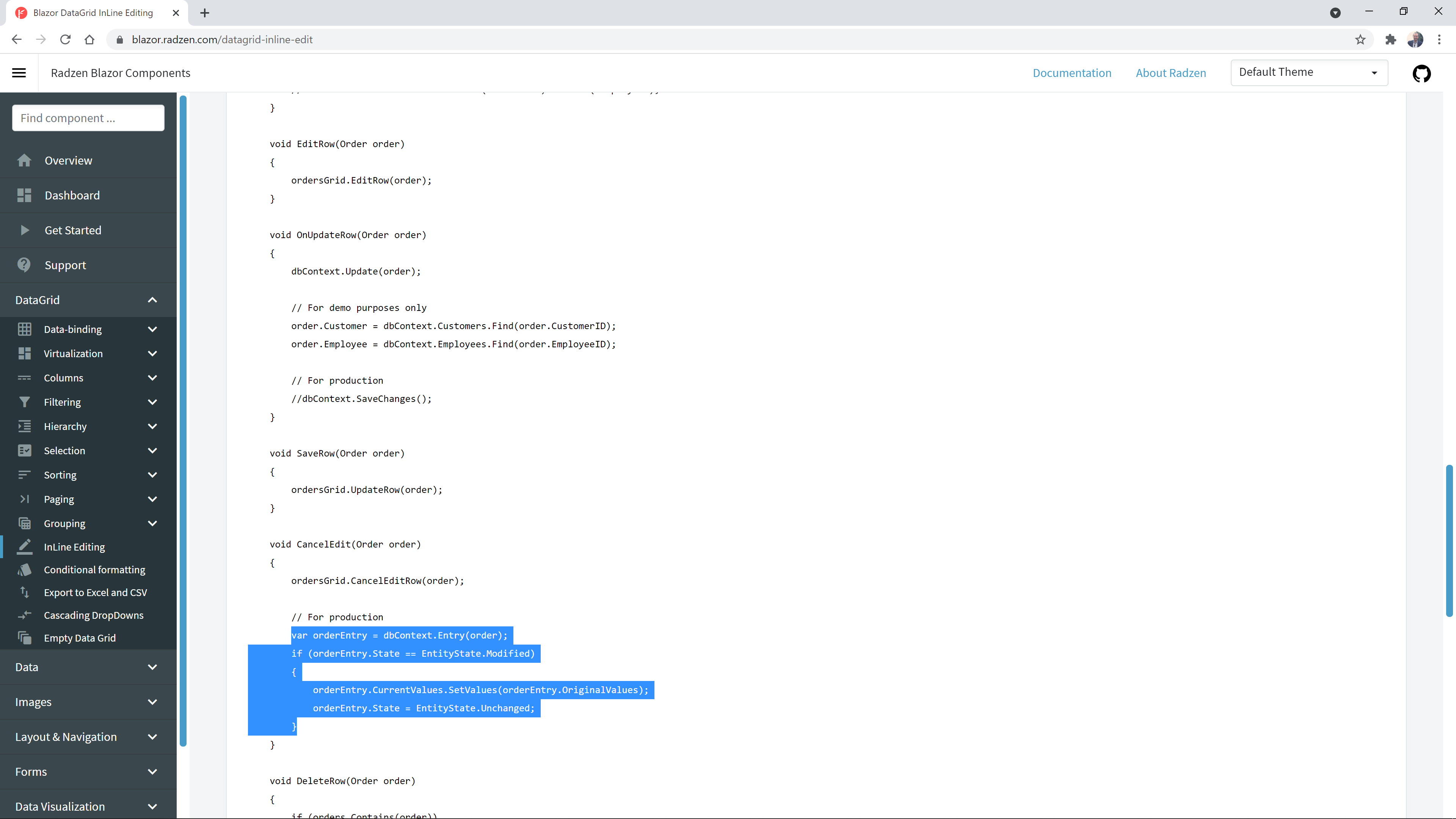Open the Default Theme dropdown
The height and width of the screenshot is (819, 1456).
1309,72
